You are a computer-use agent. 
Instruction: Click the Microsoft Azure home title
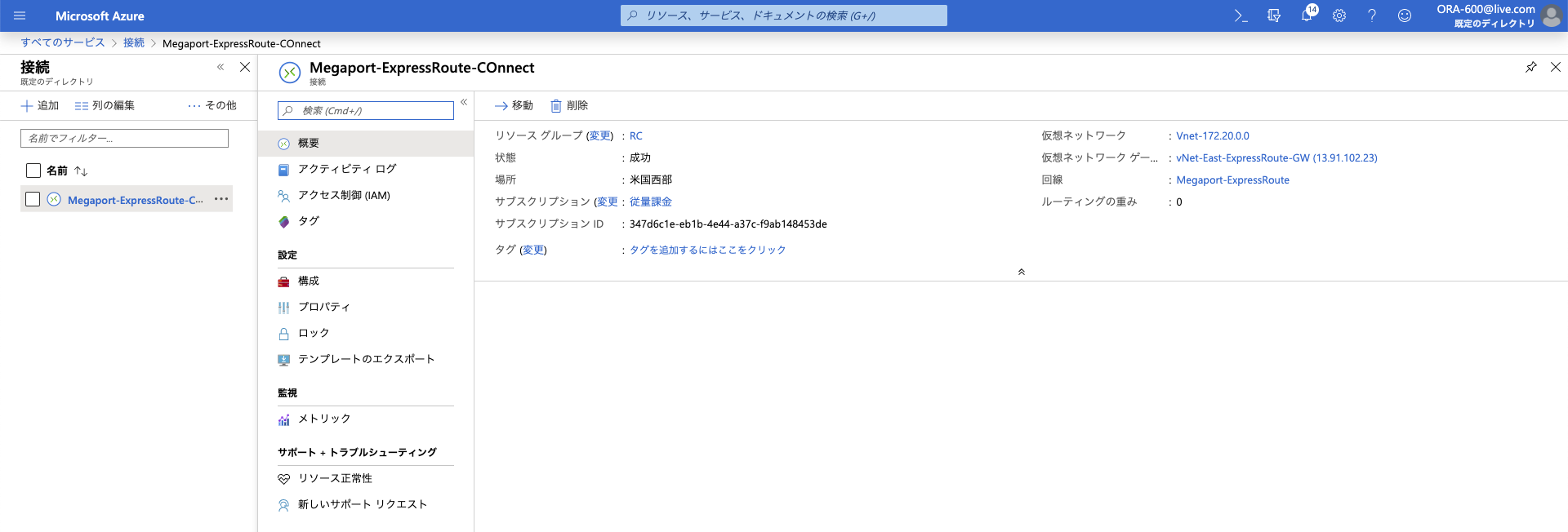click(x=100, y=16)
